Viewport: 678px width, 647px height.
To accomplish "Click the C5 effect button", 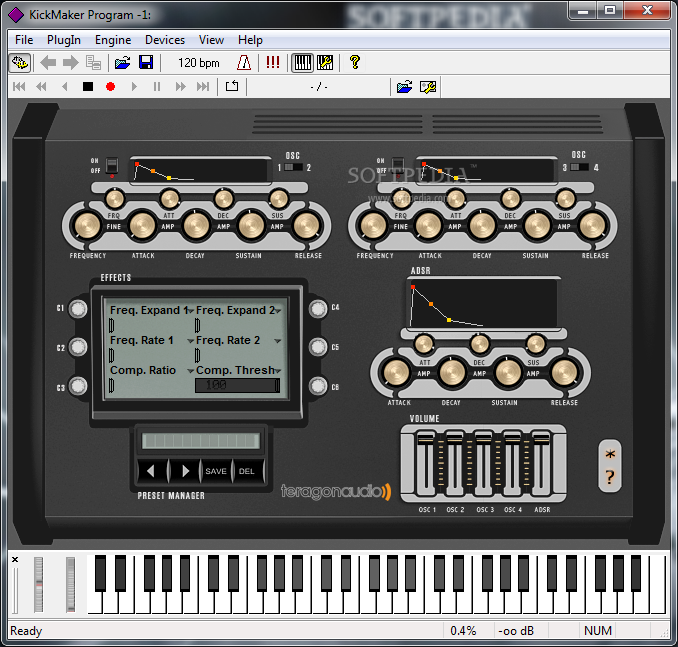I will [x=318, y=347].
